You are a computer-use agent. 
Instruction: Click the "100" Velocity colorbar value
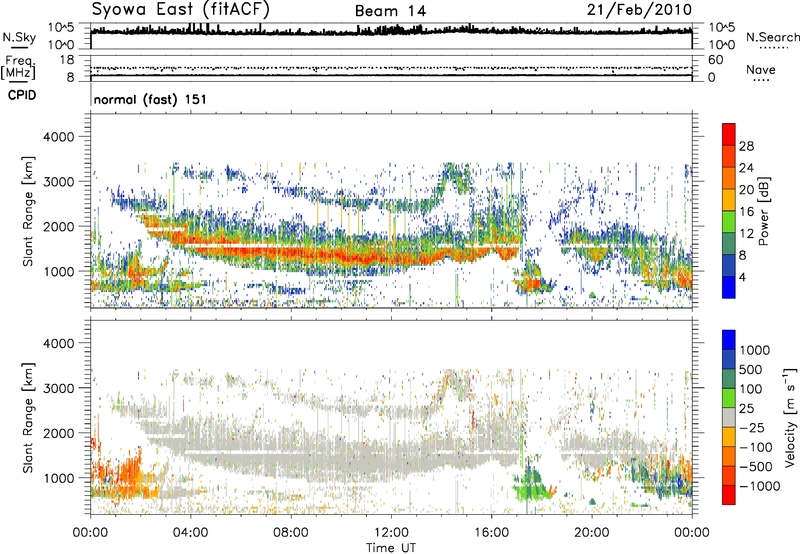751,389
